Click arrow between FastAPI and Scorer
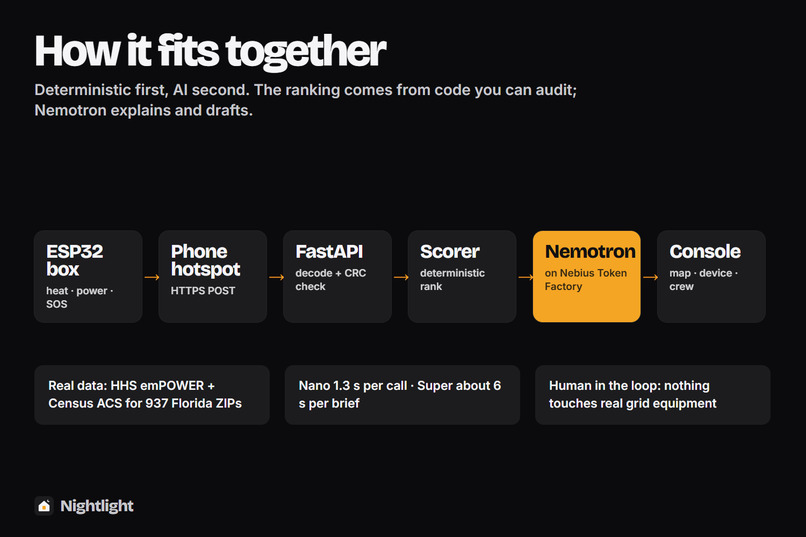Screen dimensions: 806x537 tap(401, 277)
